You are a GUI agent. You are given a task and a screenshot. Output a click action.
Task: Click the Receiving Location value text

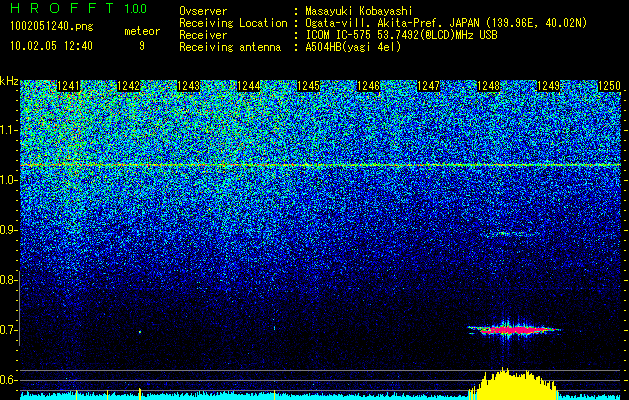click(x=446, y=23)
